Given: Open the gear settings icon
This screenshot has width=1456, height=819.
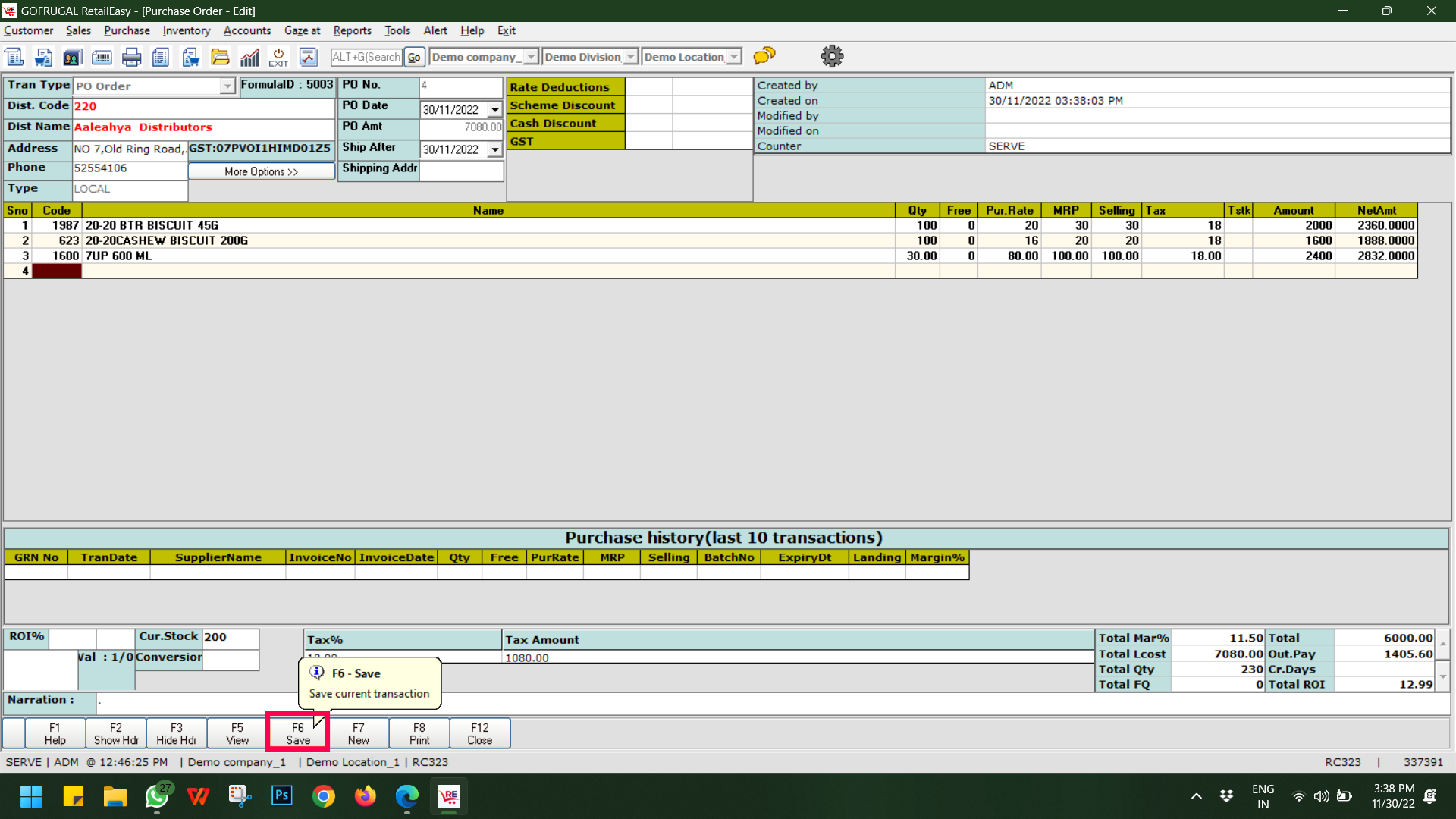Looking at the screenshot, I should pos(832,56).
